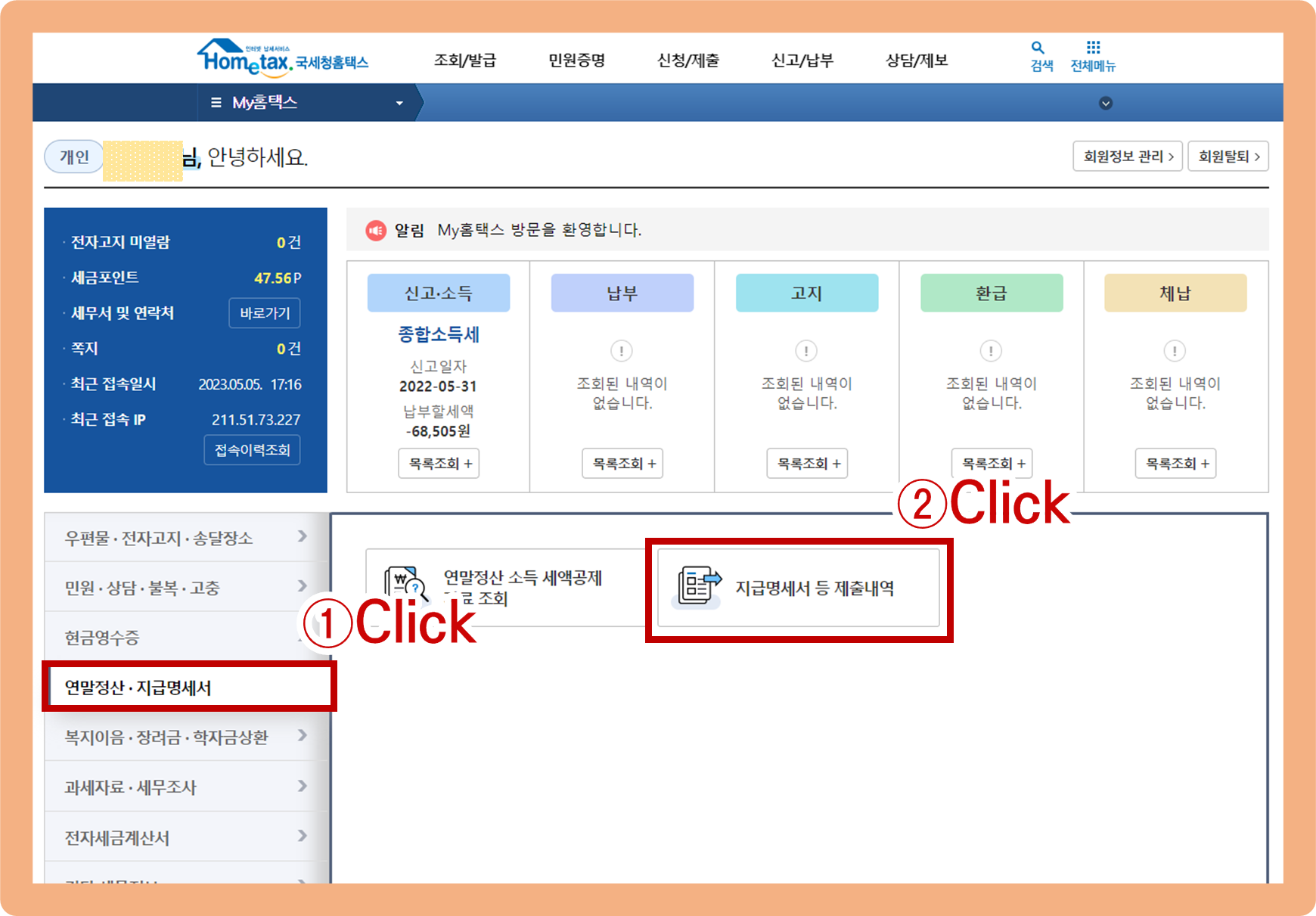This screenshot has width=1316, height=916.
Task: Click 목록조회 + under 신고·소득
Action: [x=439, y=464]
